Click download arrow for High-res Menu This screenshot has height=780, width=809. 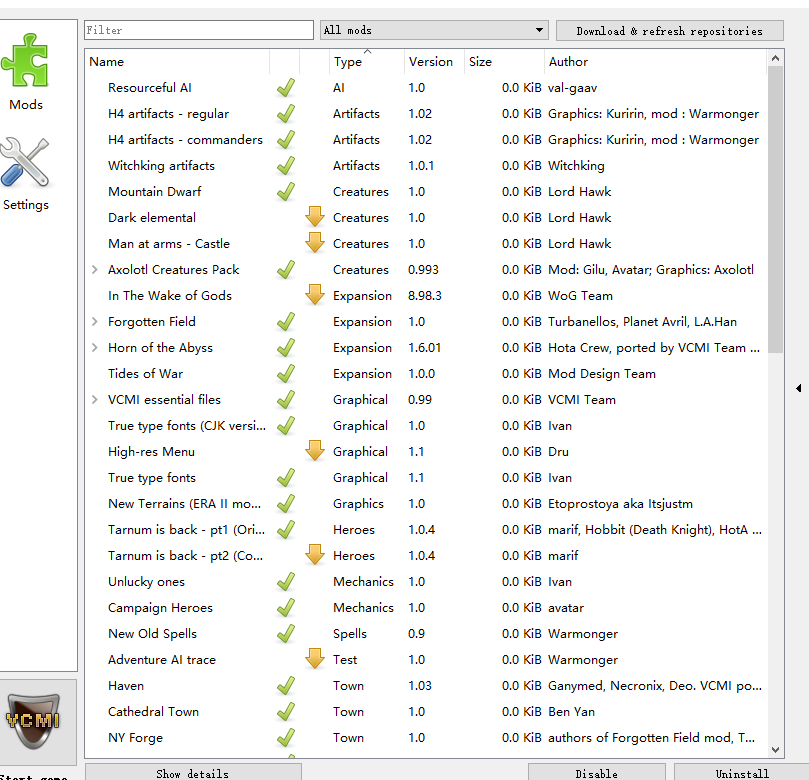tap(315, 450)
